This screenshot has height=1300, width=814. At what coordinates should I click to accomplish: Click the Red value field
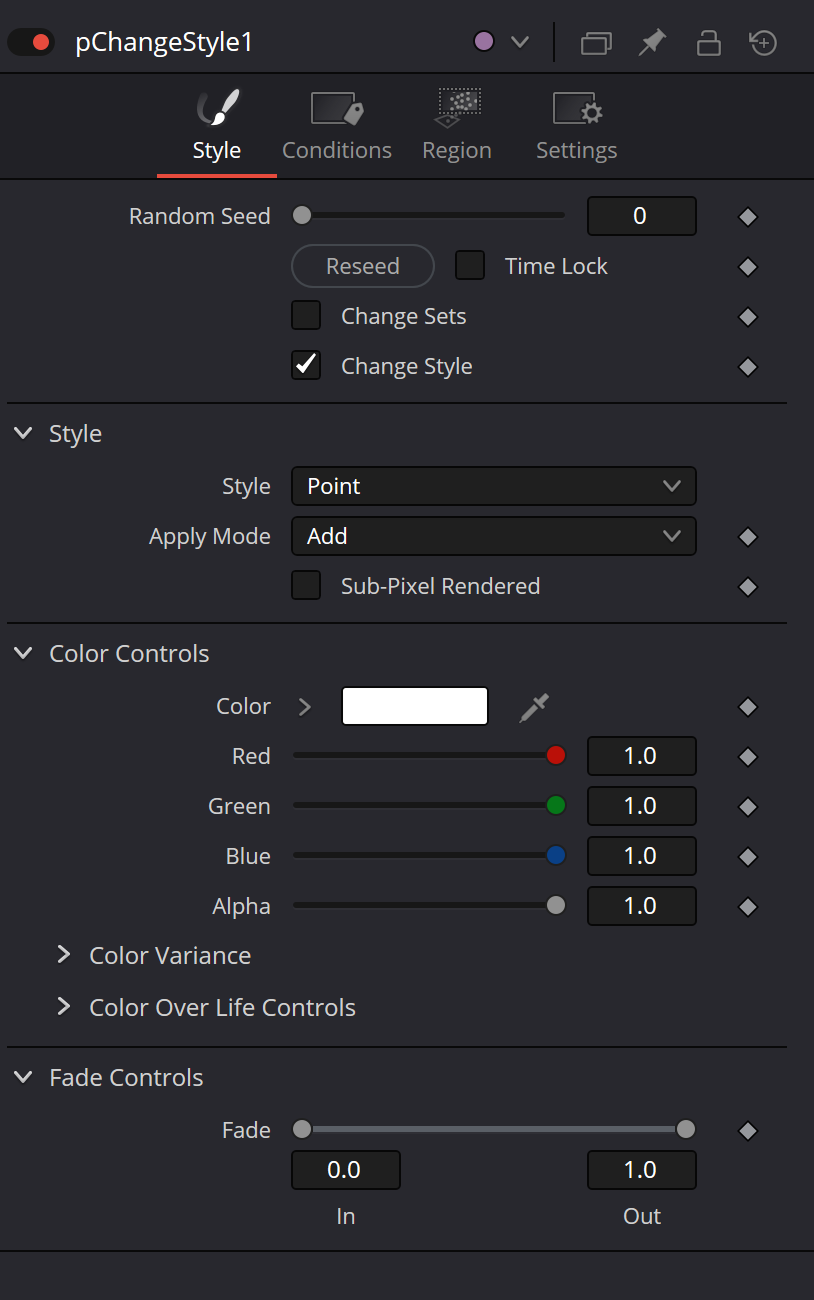(x=641, y=756)
